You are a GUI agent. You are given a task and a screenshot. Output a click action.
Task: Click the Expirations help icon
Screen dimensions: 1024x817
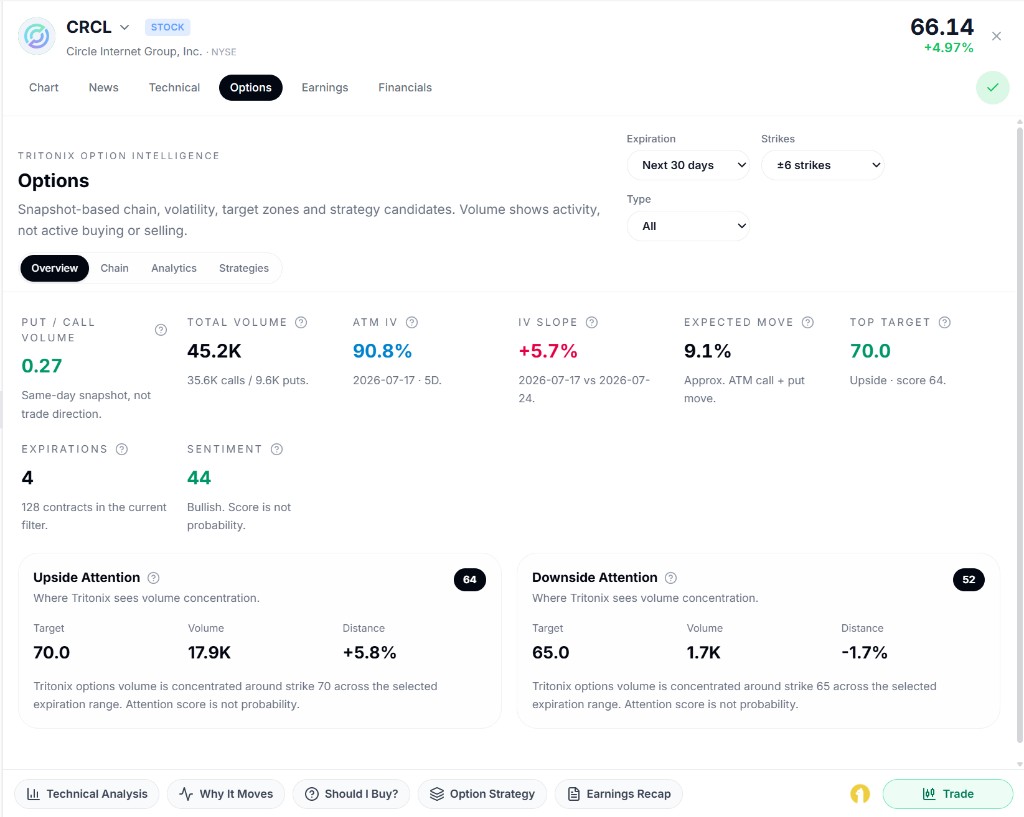tap(122, 449)
